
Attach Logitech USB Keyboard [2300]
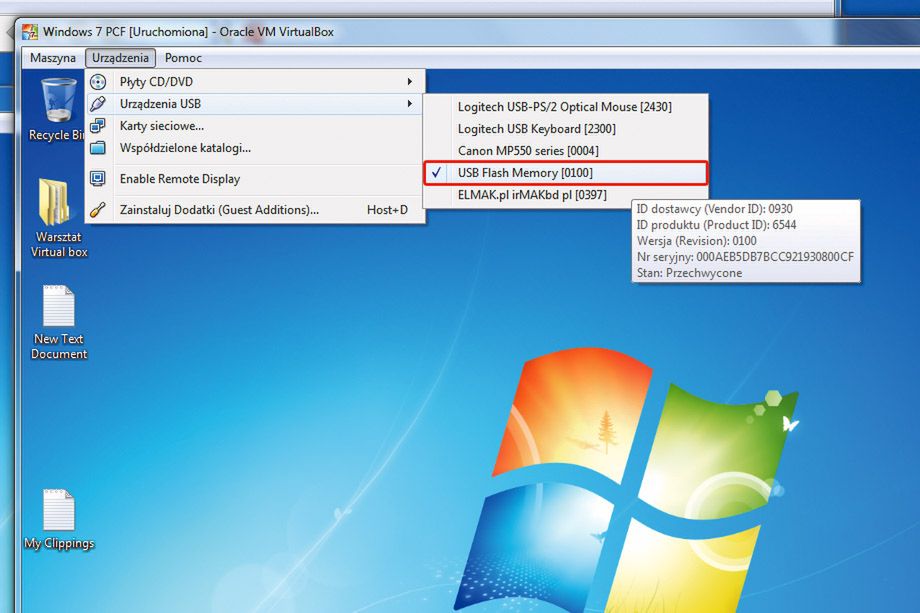[x=566, y=128]
